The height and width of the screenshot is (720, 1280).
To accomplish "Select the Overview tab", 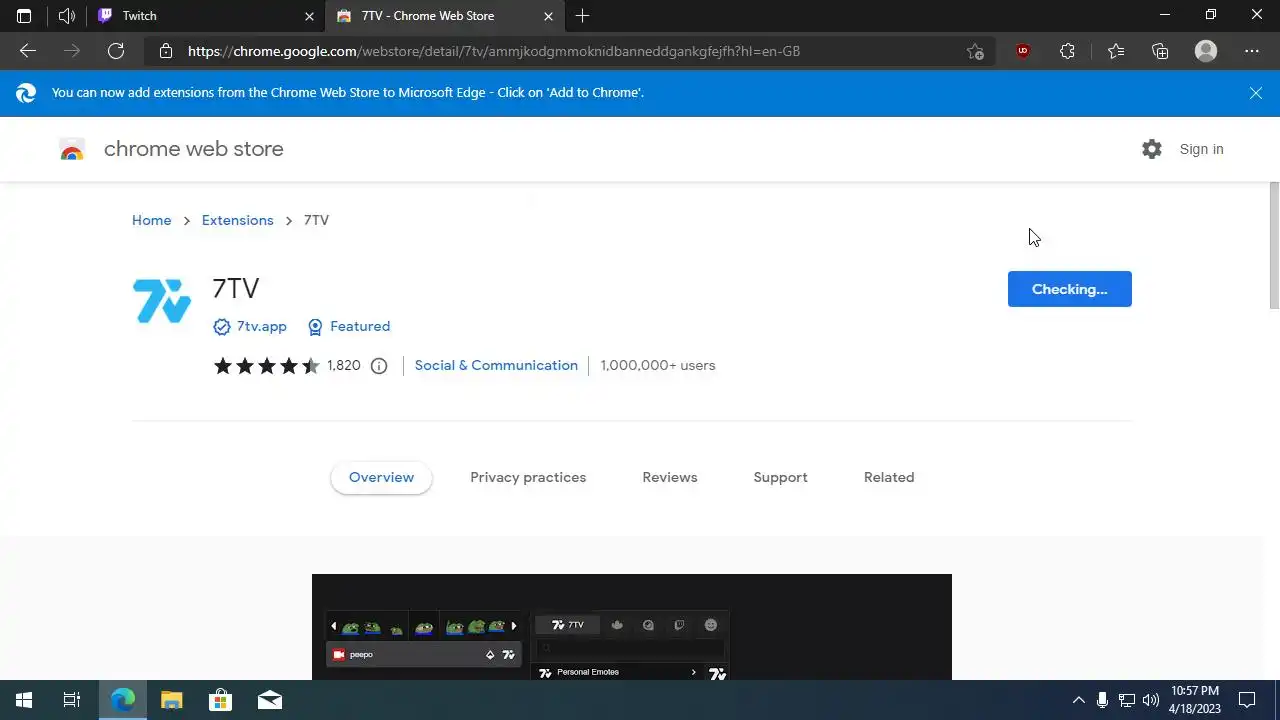I will (x=381, y=477).
